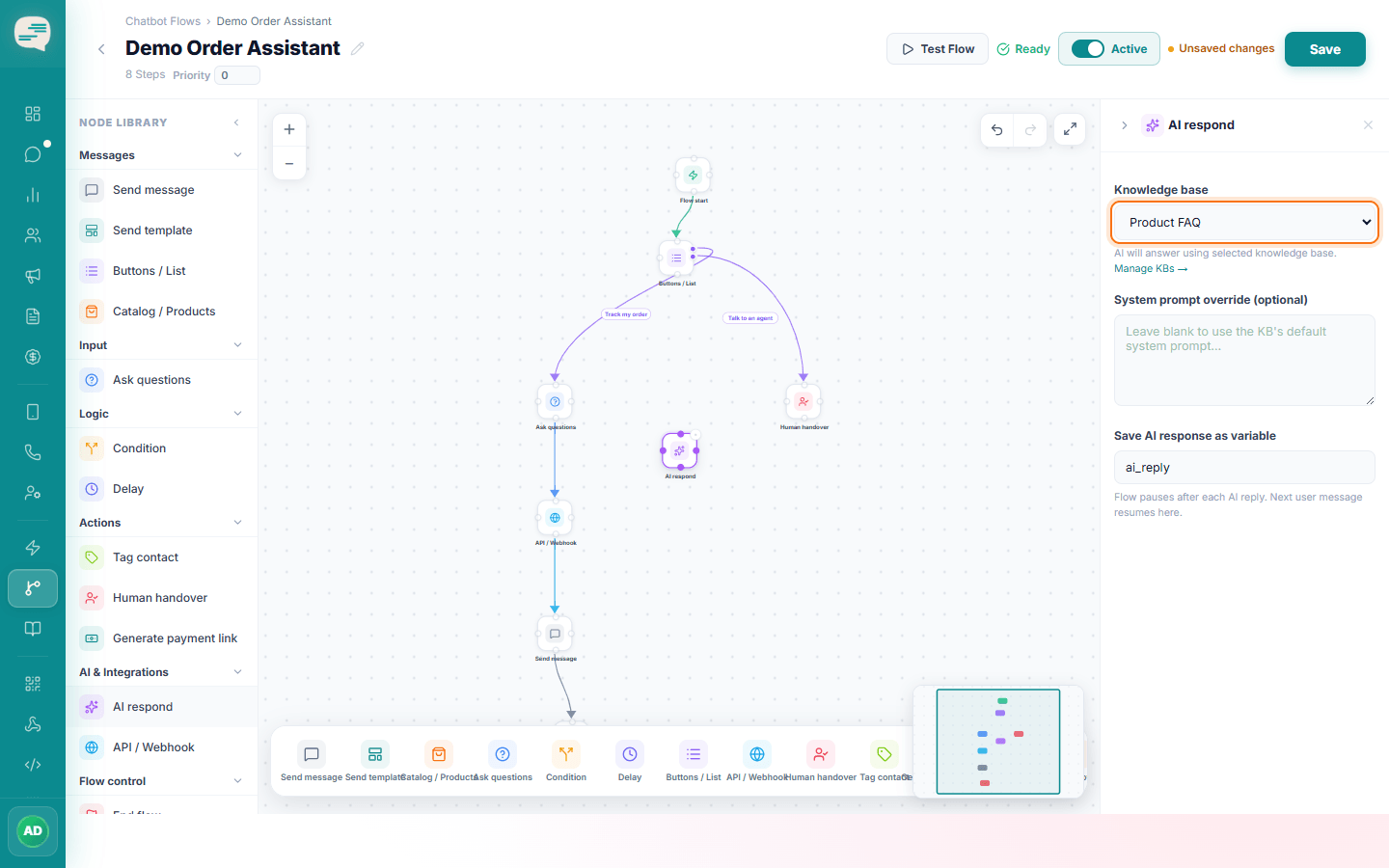1389x868 pixels.
Task: Pick Catalog / Products in node library
Action: pos(161,312)
